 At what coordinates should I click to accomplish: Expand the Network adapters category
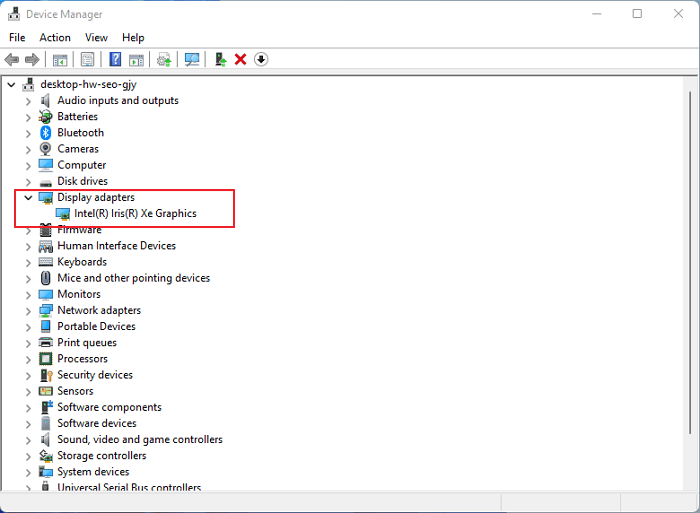point(28,311)
